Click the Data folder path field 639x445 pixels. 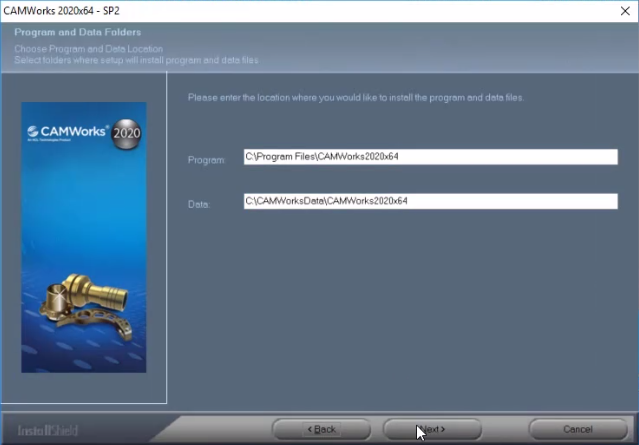pos(431,201)
